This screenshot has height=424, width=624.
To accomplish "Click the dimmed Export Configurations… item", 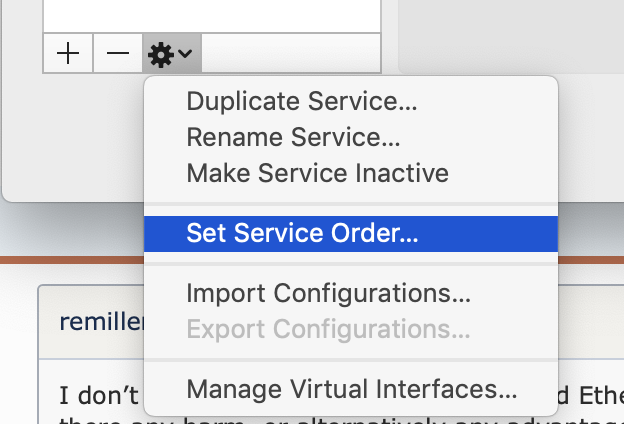I will [328, 329].
